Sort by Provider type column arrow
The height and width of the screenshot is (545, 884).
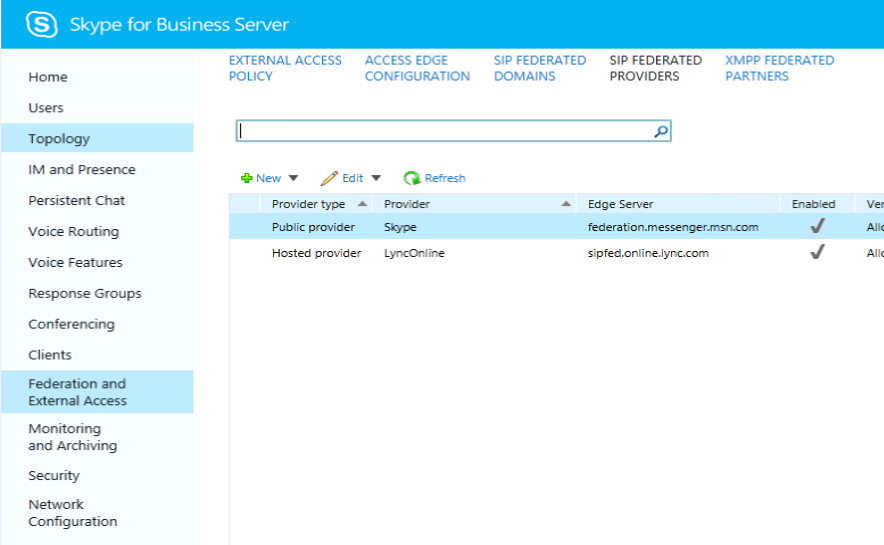tap(363, 203)
